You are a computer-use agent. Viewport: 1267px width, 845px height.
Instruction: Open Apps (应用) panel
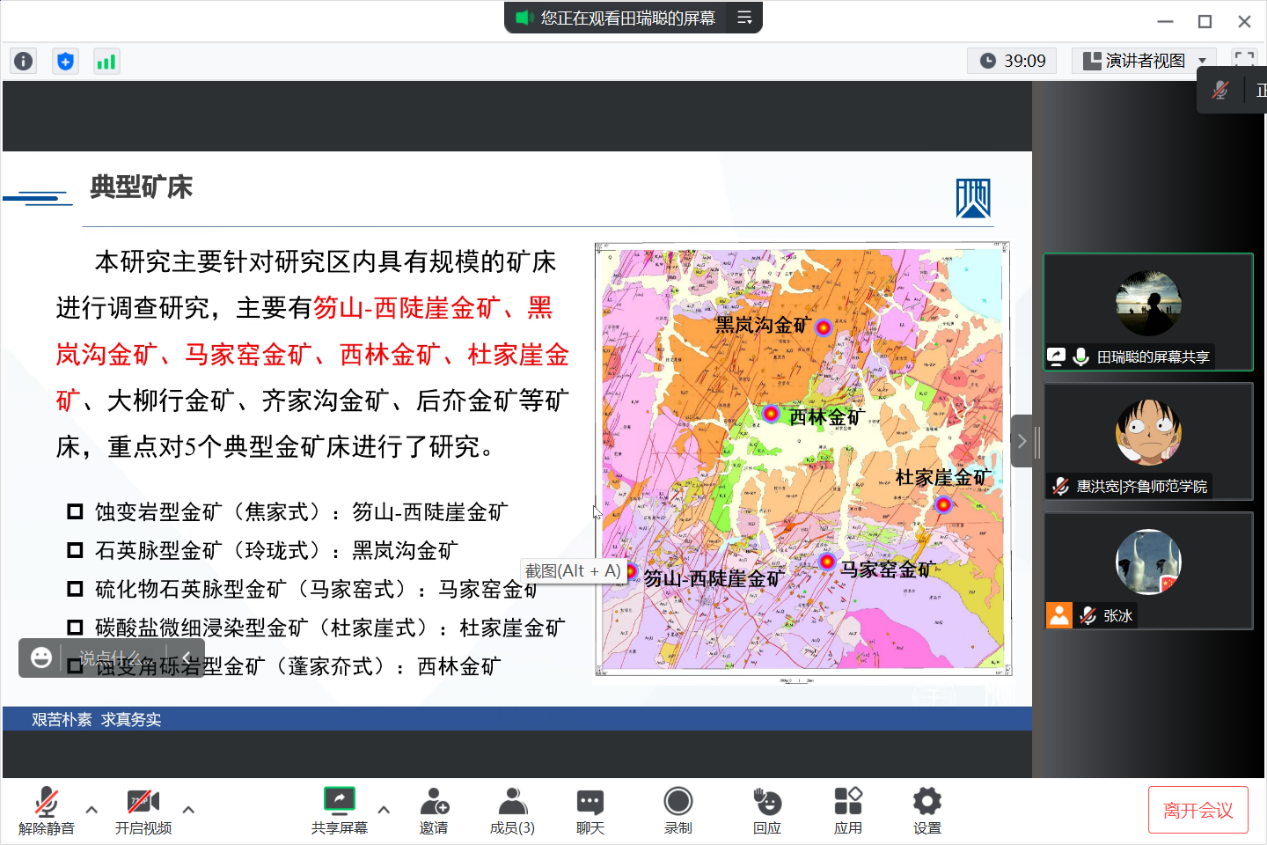(848, 810)
